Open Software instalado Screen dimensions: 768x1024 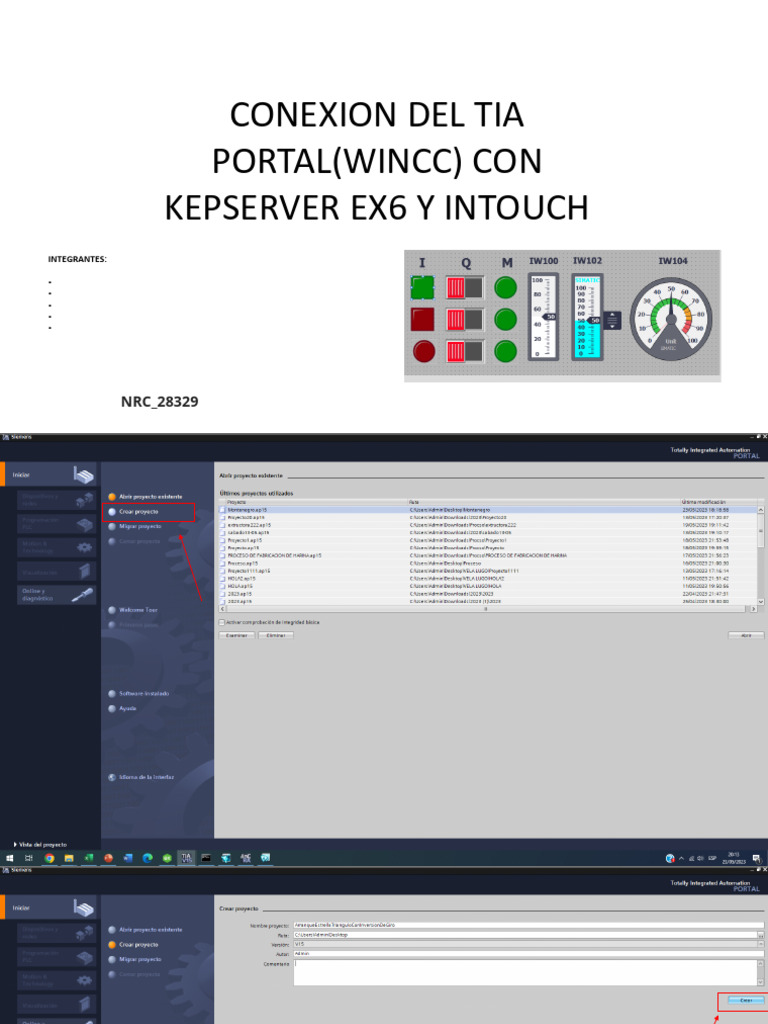coord(139,694)
